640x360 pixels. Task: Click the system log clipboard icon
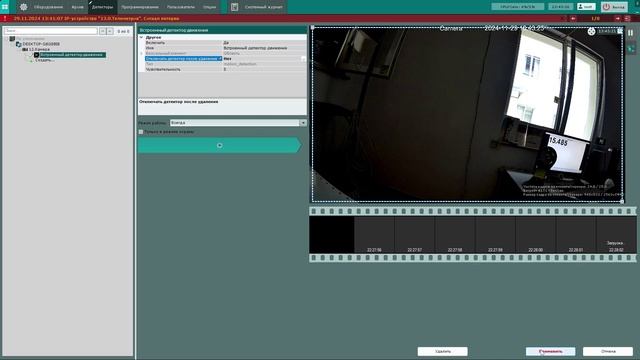click(234, 7)
